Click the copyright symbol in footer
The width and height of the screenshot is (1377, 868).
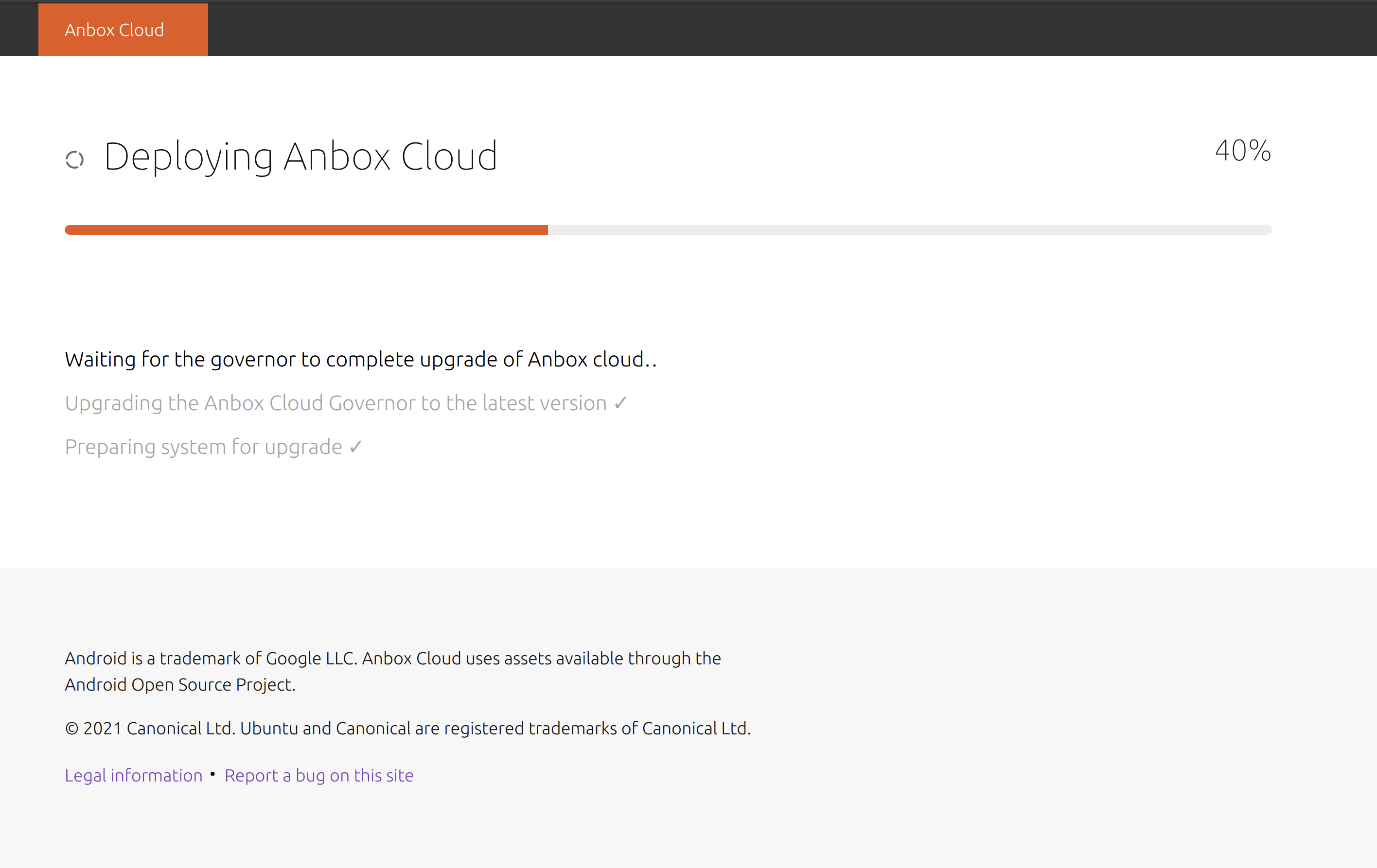pos(71,729)
